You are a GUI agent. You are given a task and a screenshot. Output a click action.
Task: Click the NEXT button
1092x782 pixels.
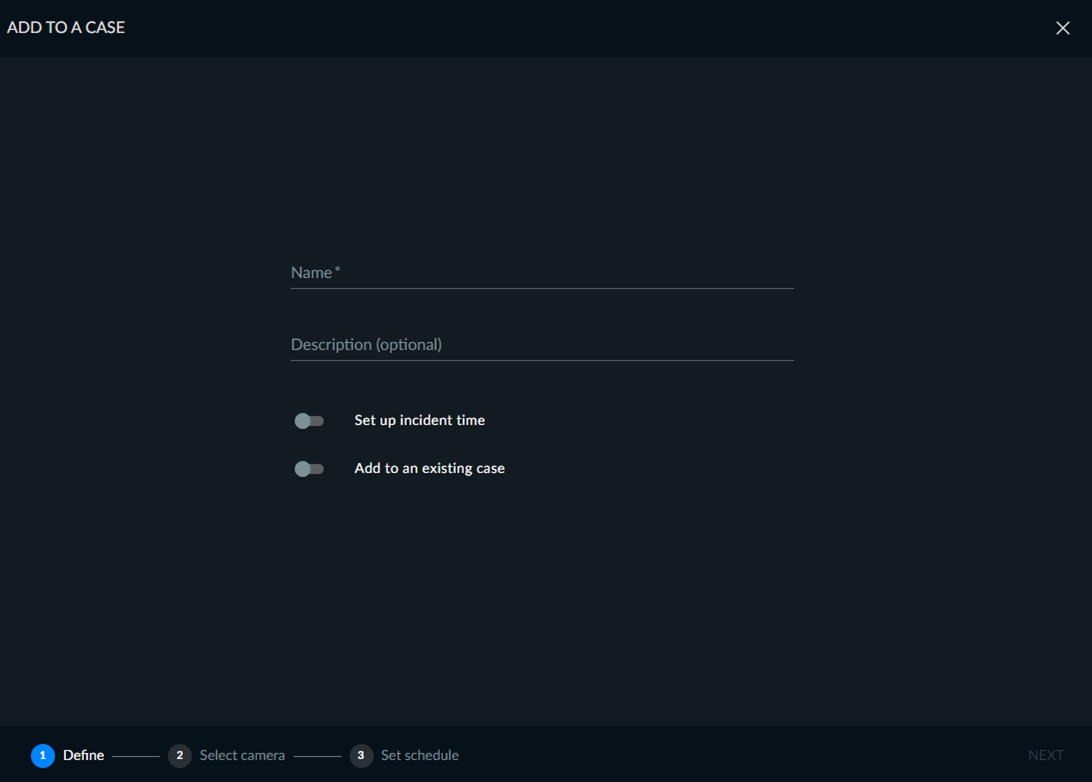point(1045,756)
